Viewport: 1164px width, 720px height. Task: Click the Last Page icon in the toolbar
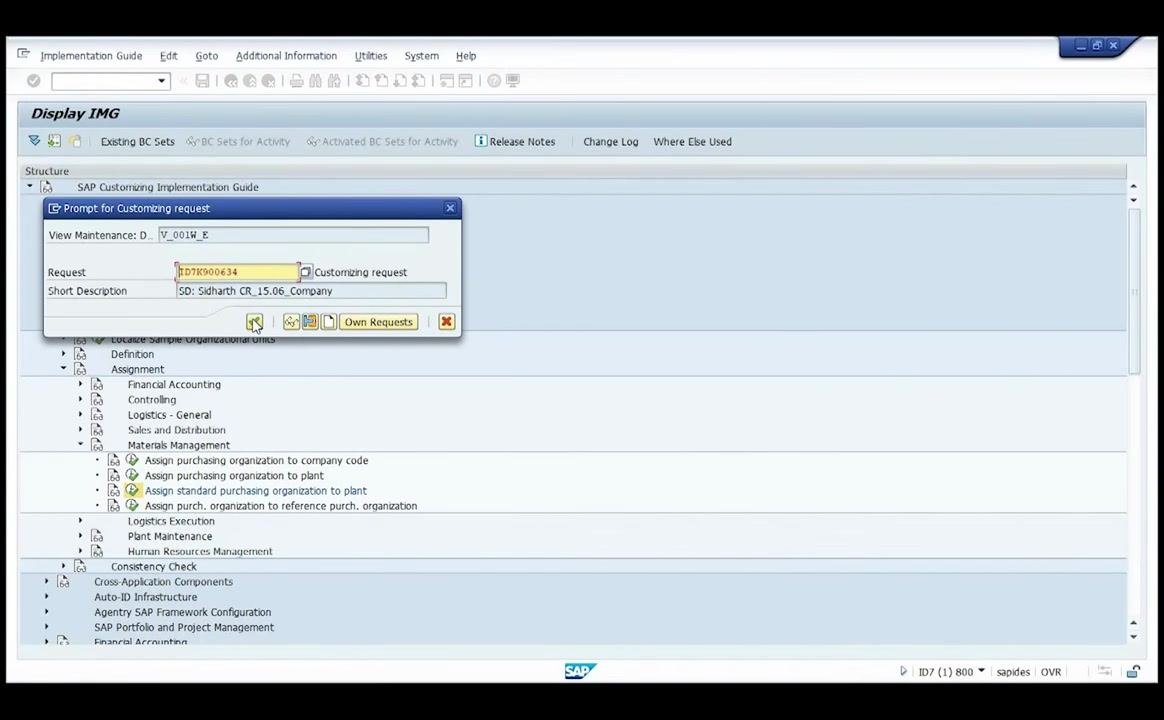click(419, 81)
